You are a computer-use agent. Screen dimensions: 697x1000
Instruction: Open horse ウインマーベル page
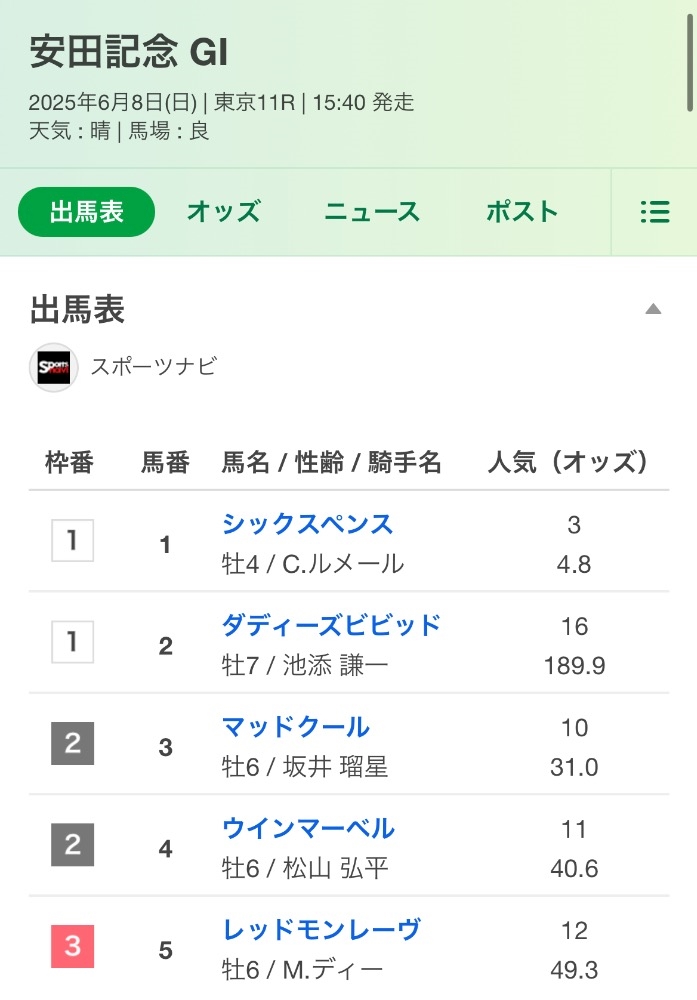[x=308, y=828]
